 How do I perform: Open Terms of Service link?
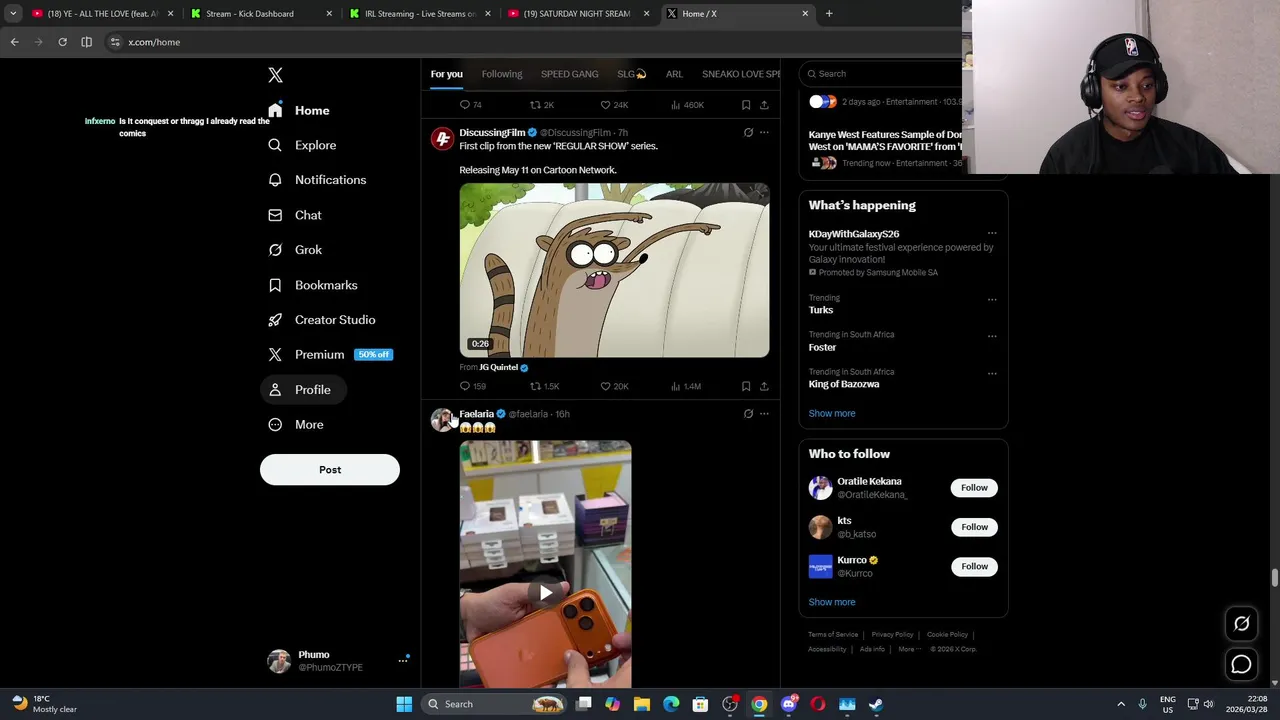coord(833,634)
